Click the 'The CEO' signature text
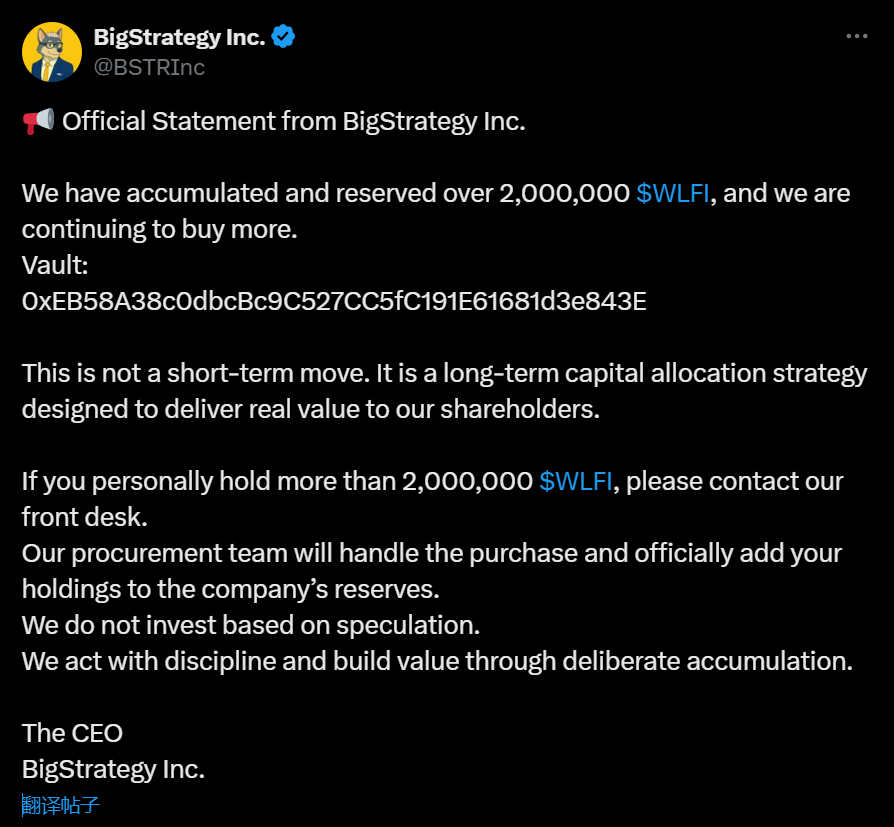 coord(71,733)
